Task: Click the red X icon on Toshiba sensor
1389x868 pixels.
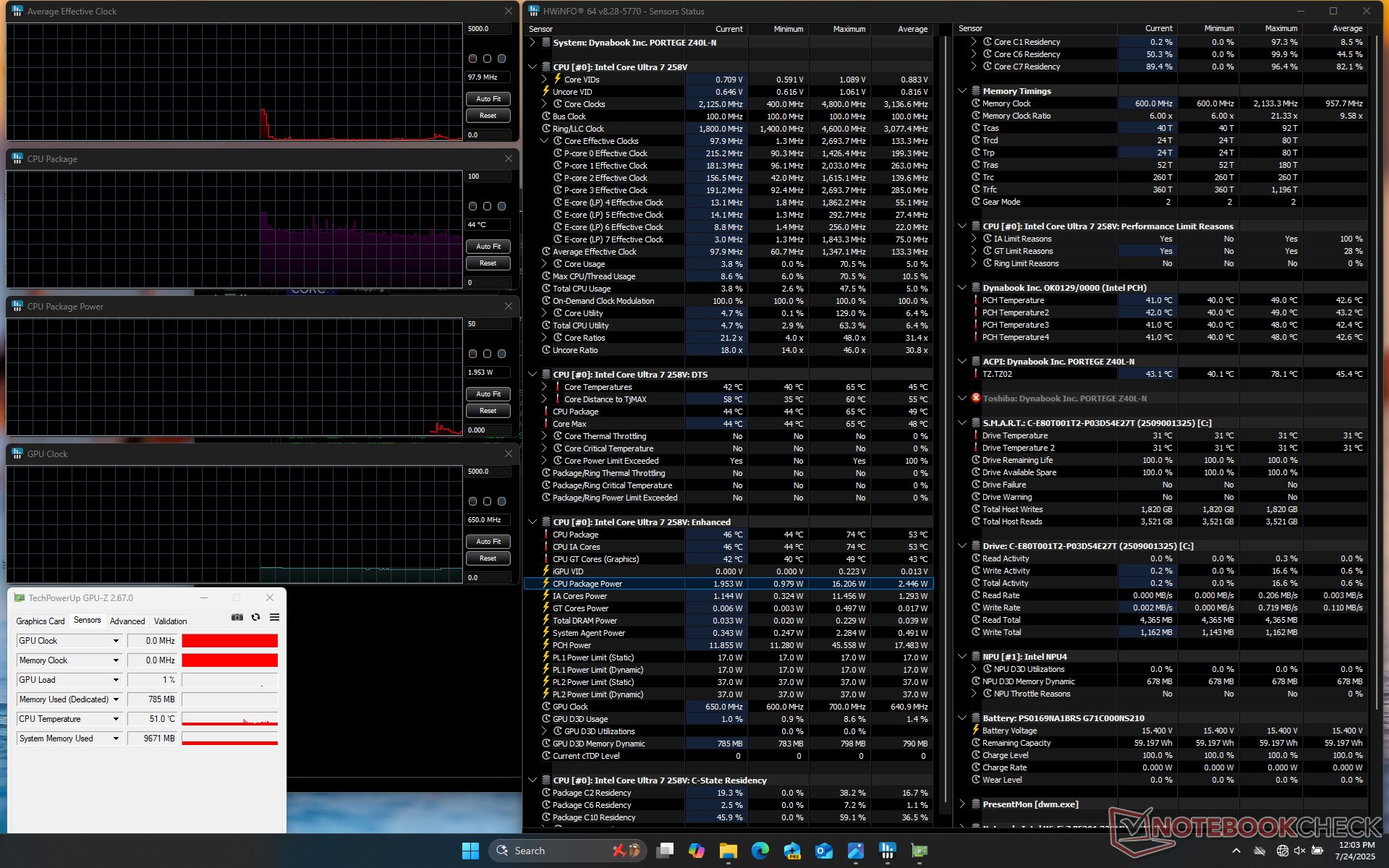Action: [x=975, y=399]
